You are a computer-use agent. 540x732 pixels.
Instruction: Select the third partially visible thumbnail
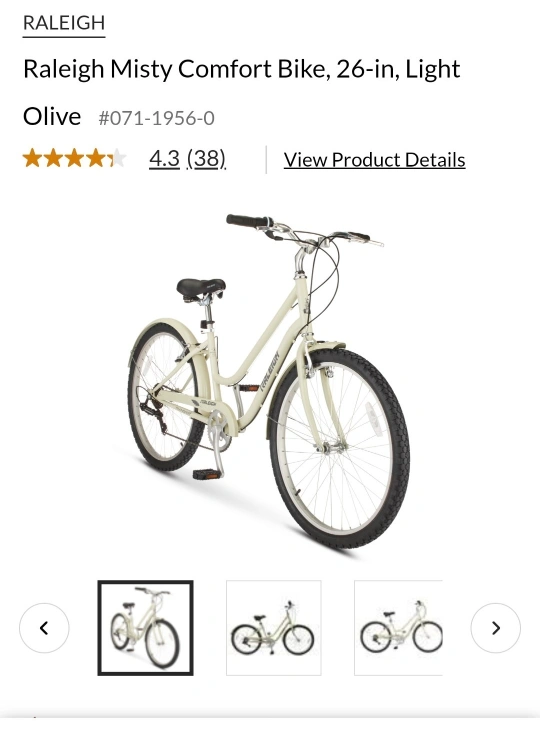click(398, 628)
